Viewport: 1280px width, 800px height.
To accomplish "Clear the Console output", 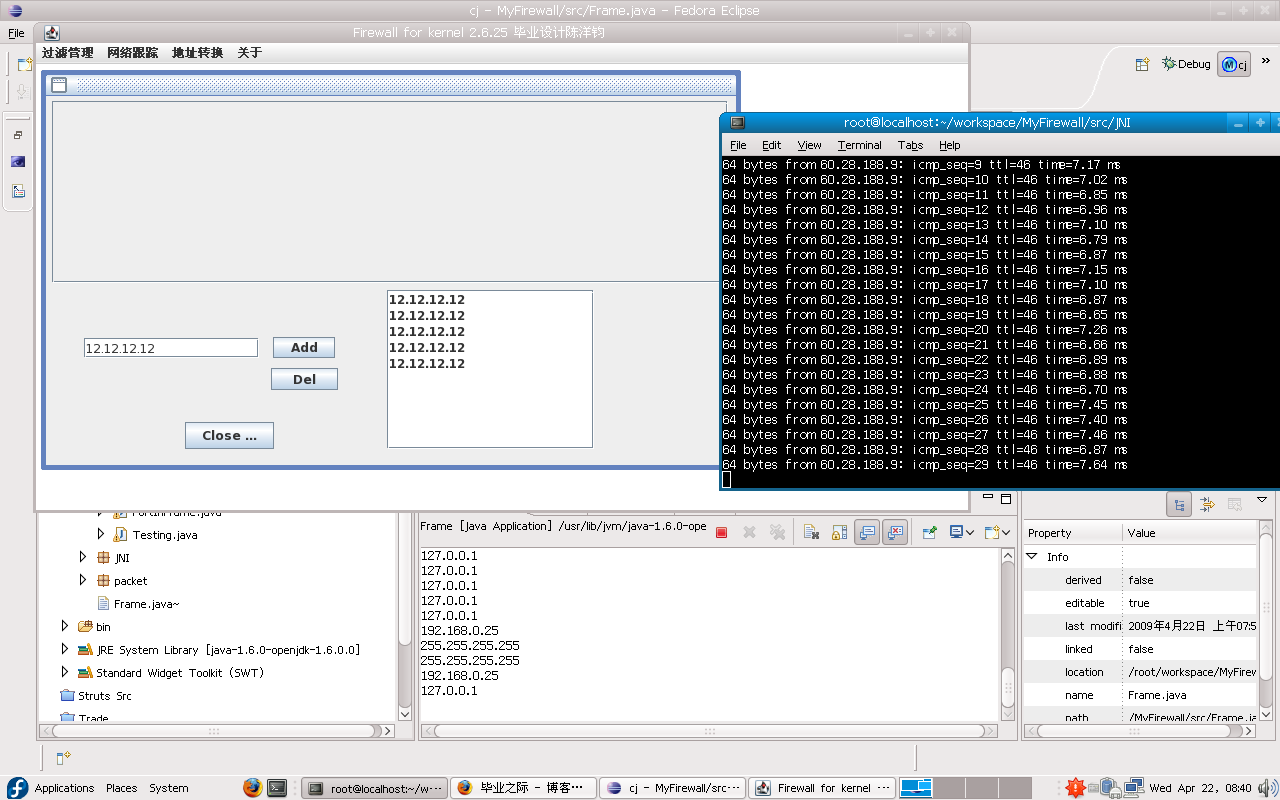I will tap(811, 533).
